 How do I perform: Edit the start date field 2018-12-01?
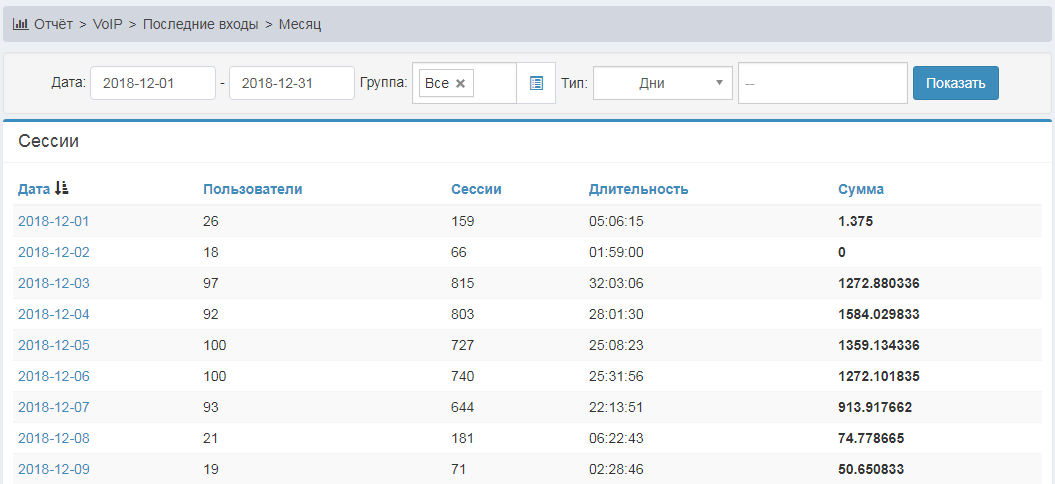point(152,83)
